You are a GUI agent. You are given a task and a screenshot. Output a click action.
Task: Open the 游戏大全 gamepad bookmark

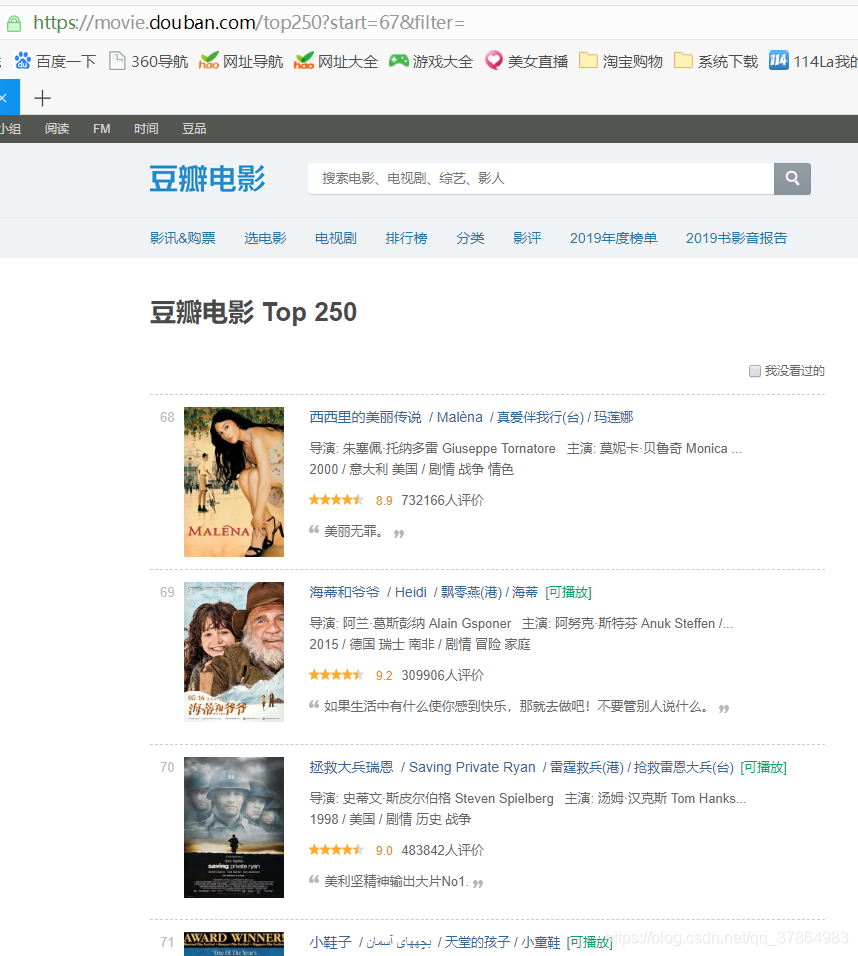coord(431,62)
